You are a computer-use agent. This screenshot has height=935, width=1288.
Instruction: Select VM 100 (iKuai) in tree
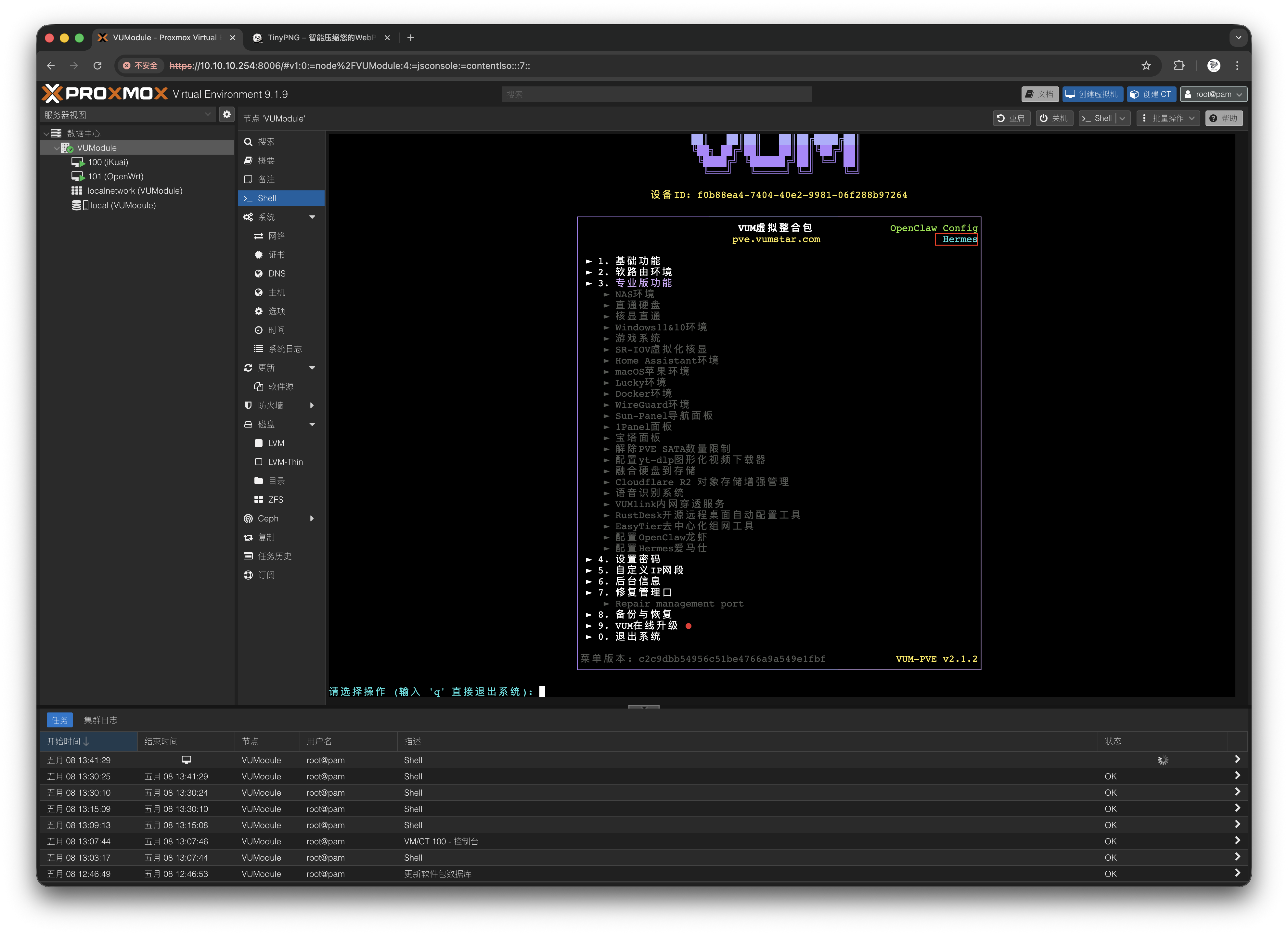tap(108, 162)
